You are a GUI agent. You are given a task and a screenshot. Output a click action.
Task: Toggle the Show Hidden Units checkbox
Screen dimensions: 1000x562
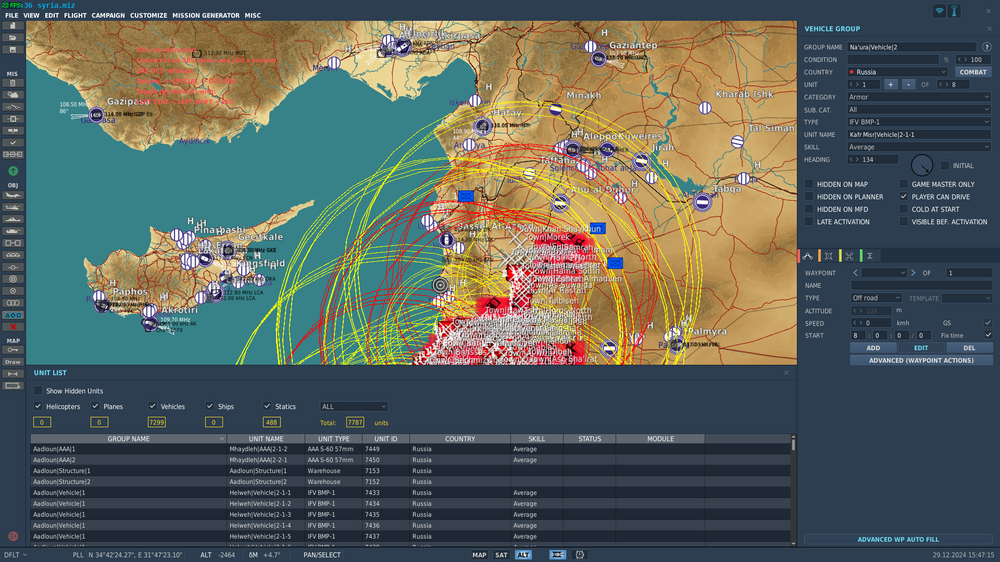click(x=38, y=390)
